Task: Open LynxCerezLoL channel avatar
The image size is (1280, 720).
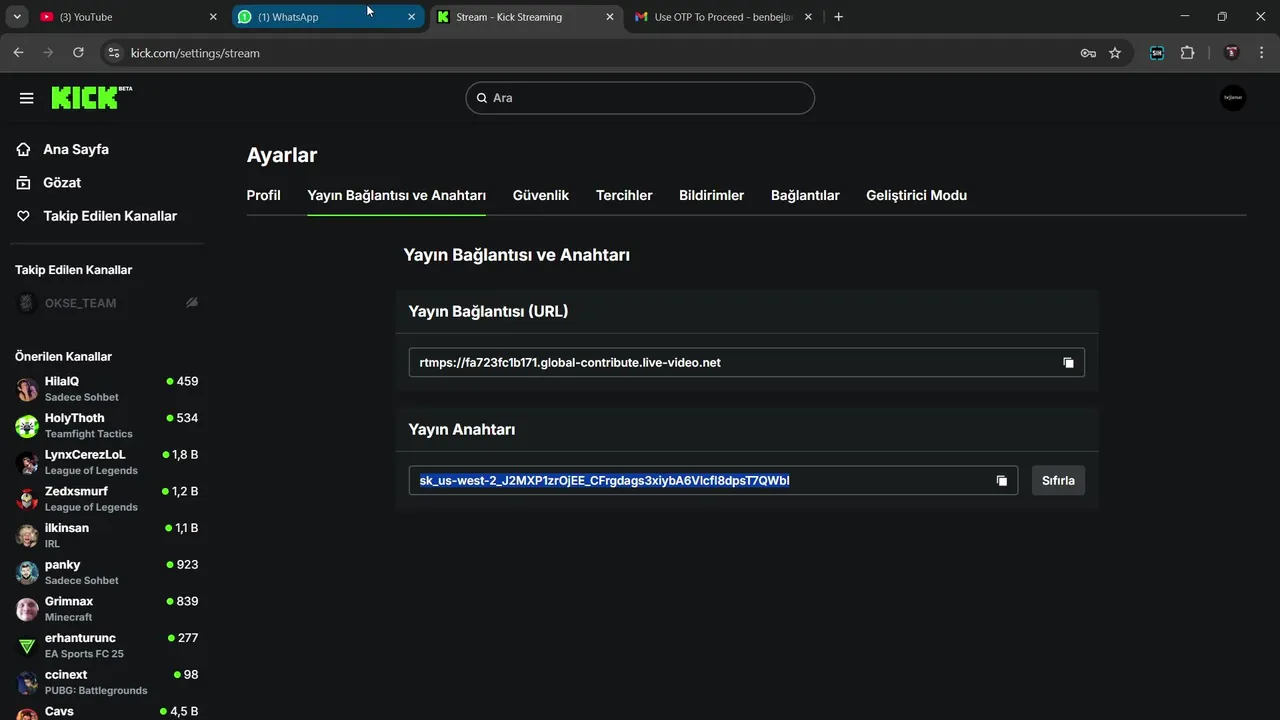Action: [27, 462]
